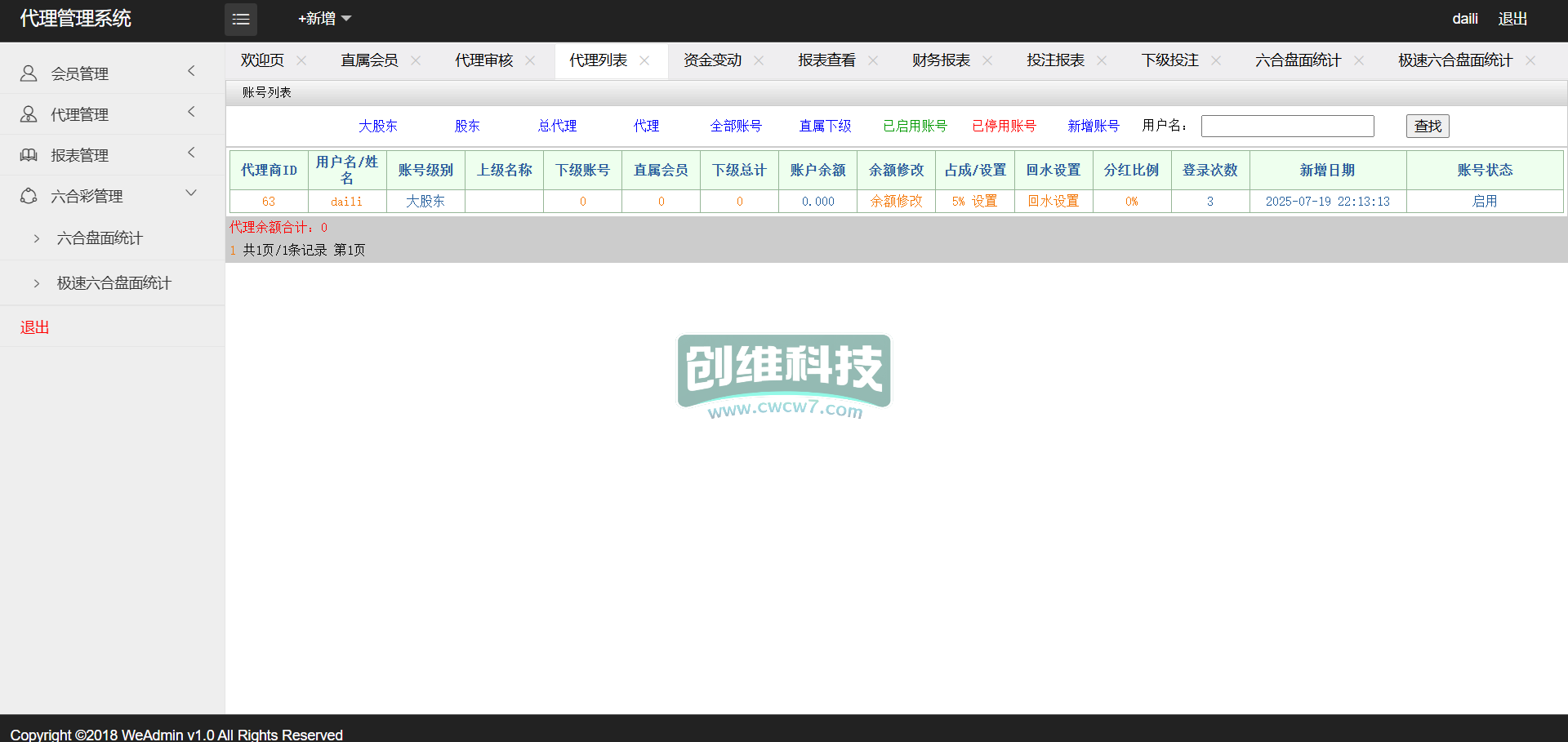Click the 查找 button
1568x742 pixels.
click(x=1428, y=126)
